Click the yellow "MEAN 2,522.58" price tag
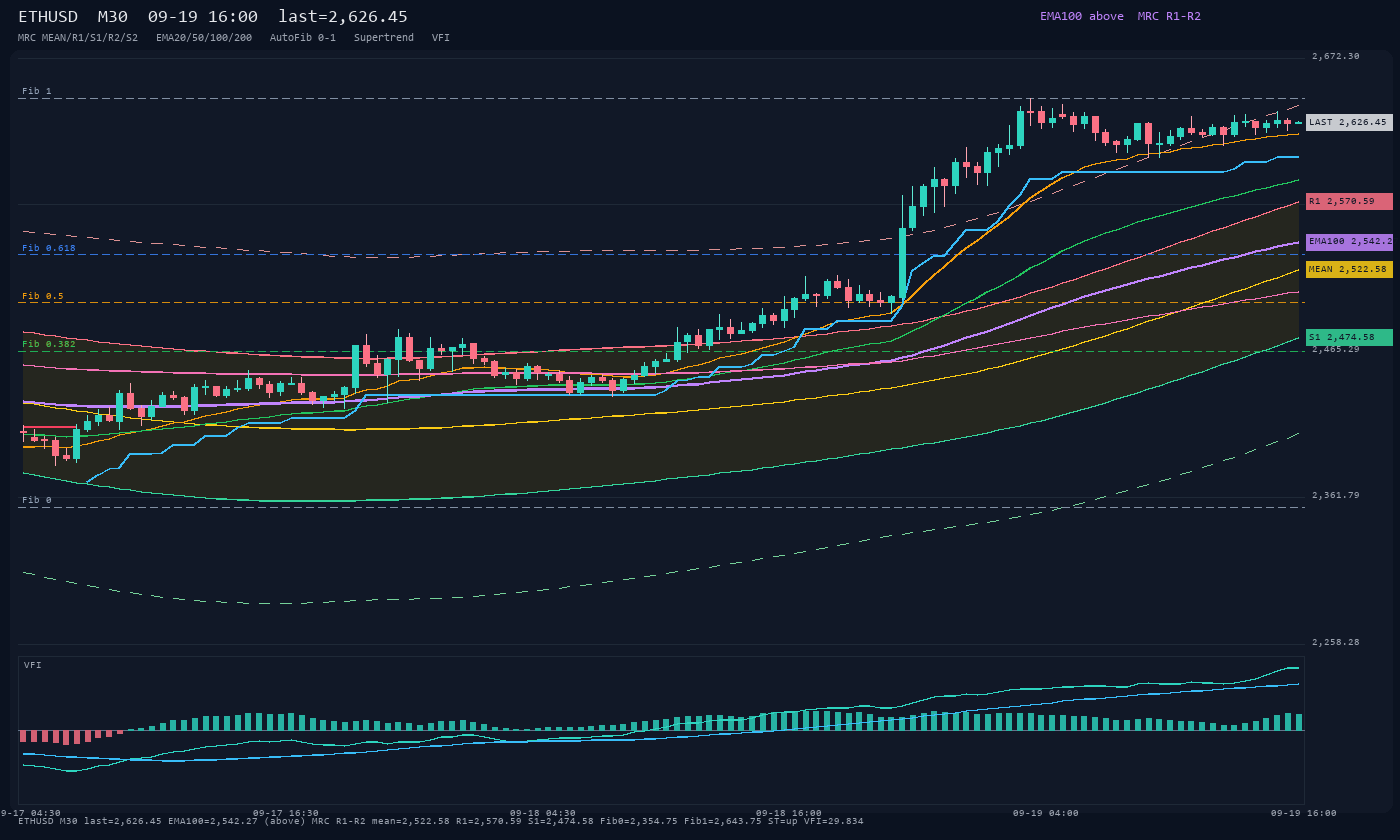Viewport: 1400px width, 840px height. coord(1349,269)
